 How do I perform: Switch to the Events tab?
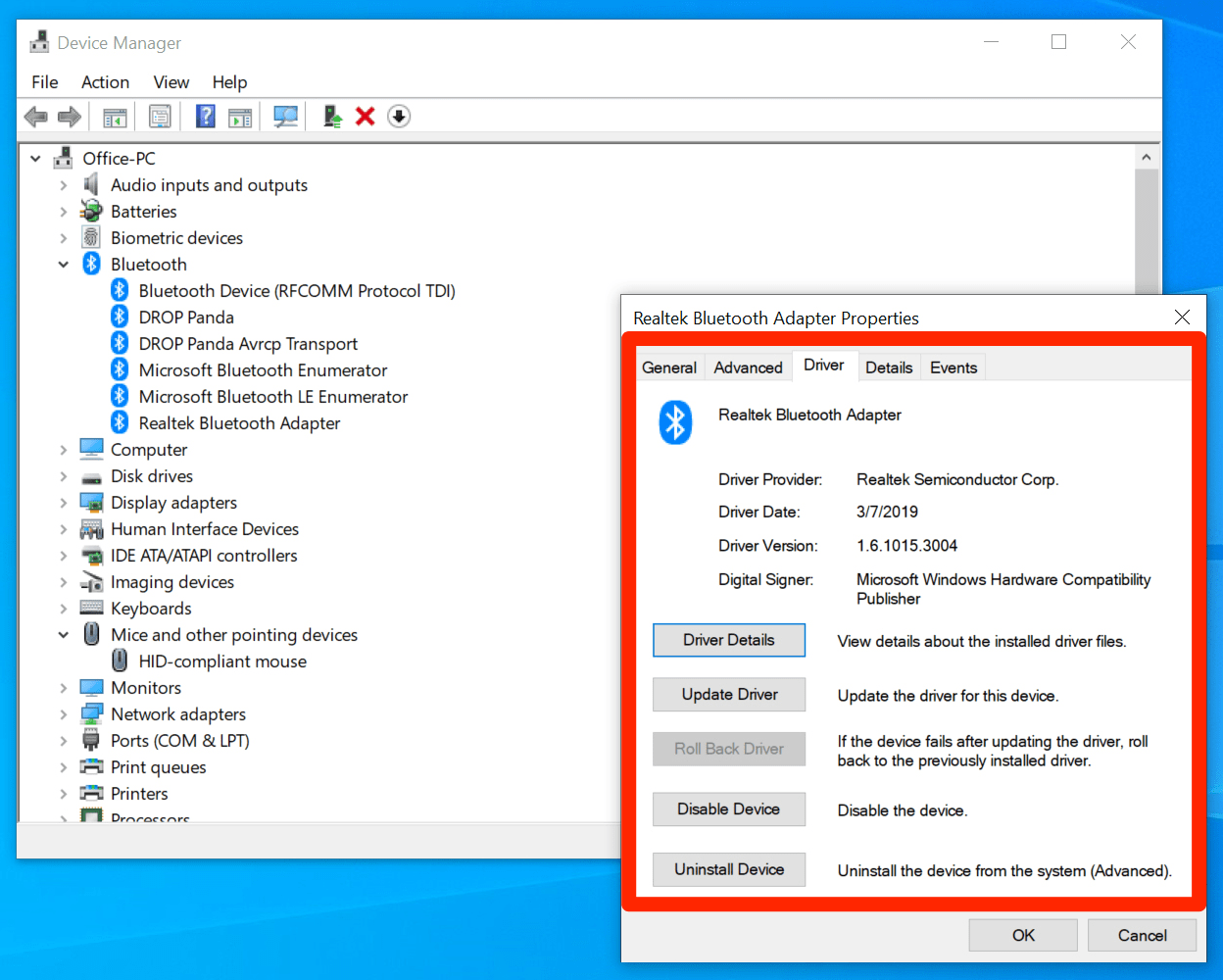954,367
